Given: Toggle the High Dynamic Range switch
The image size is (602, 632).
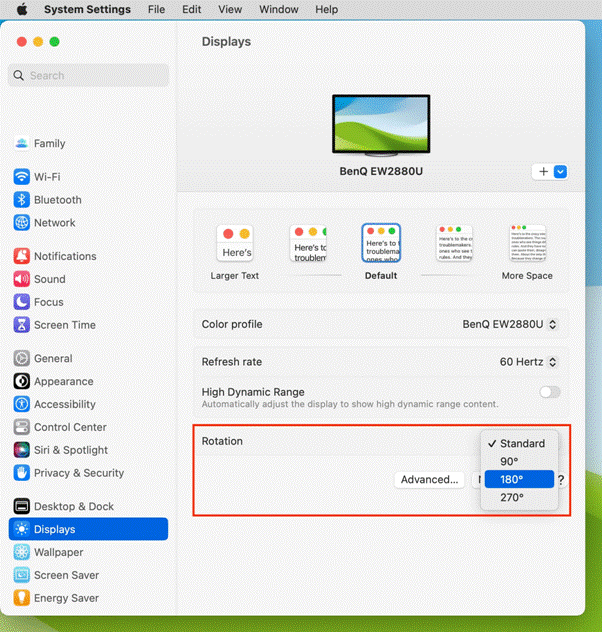Looking at the screenshot, I should click(550, 392).
